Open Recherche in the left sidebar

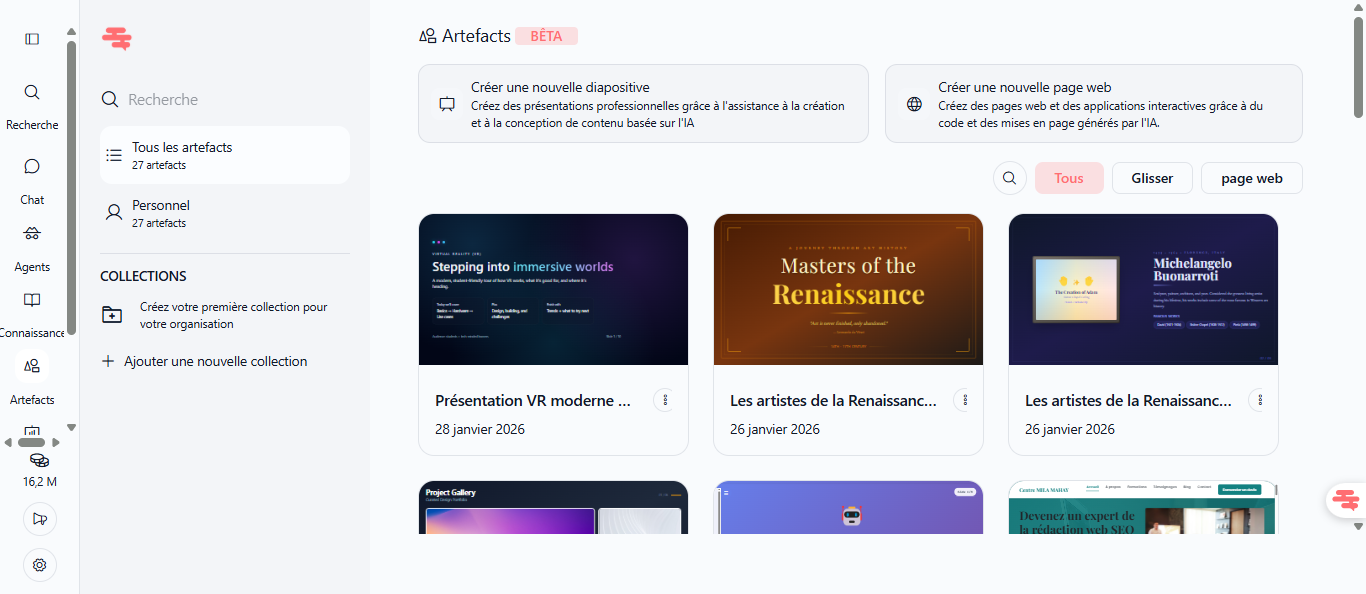pyautogui.click(x=32, y=93)
